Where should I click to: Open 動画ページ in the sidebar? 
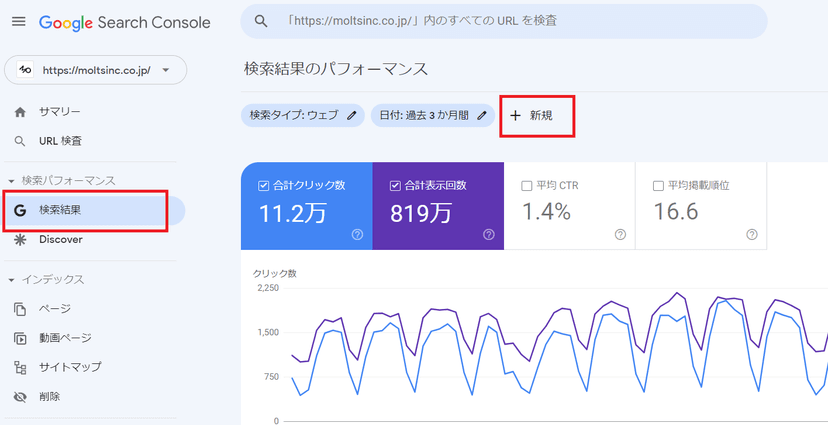click(x=65, y=337)
